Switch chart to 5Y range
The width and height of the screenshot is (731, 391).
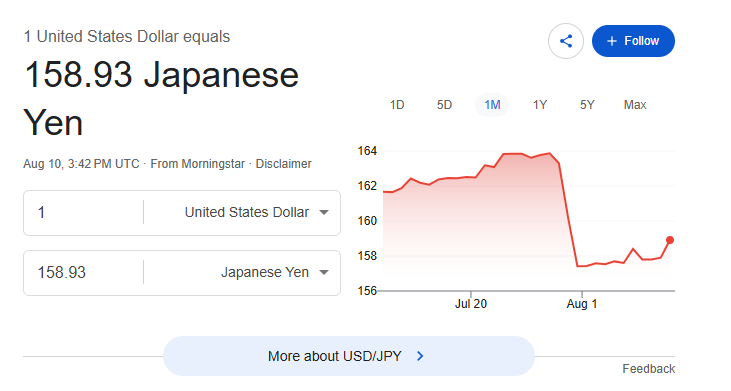[587, 105]
